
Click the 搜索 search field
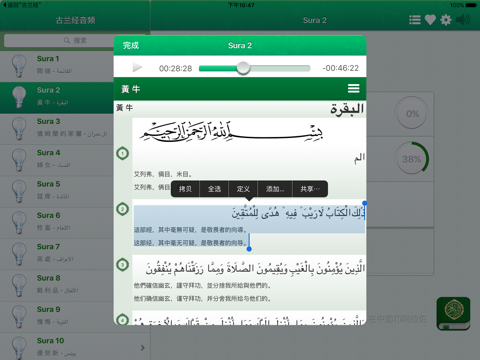coord(75,40)
